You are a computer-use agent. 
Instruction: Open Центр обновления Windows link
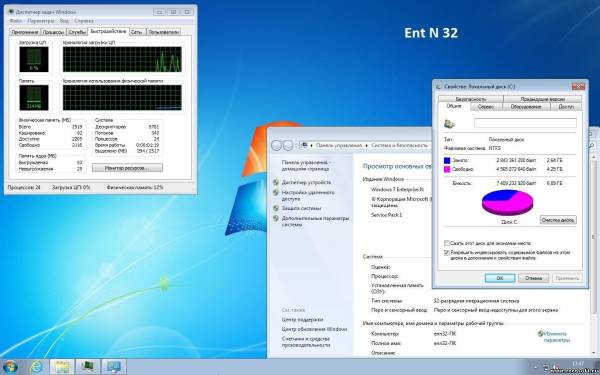(315, 329)
